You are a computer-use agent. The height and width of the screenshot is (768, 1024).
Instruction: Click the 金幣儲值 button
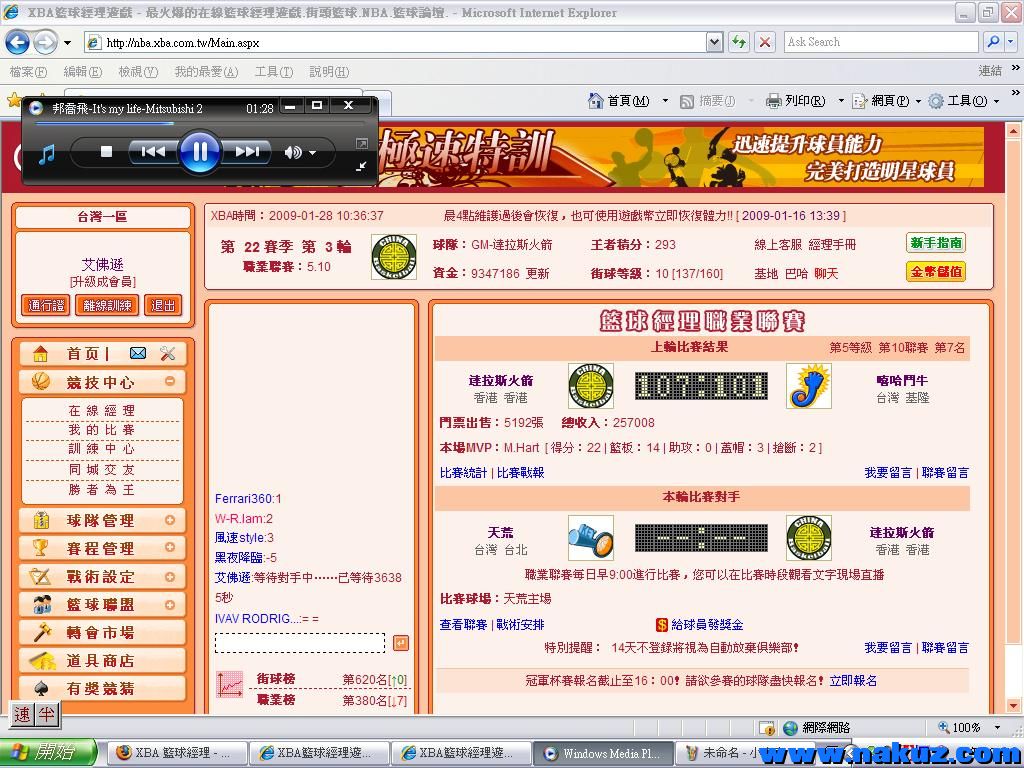[936, 272]
